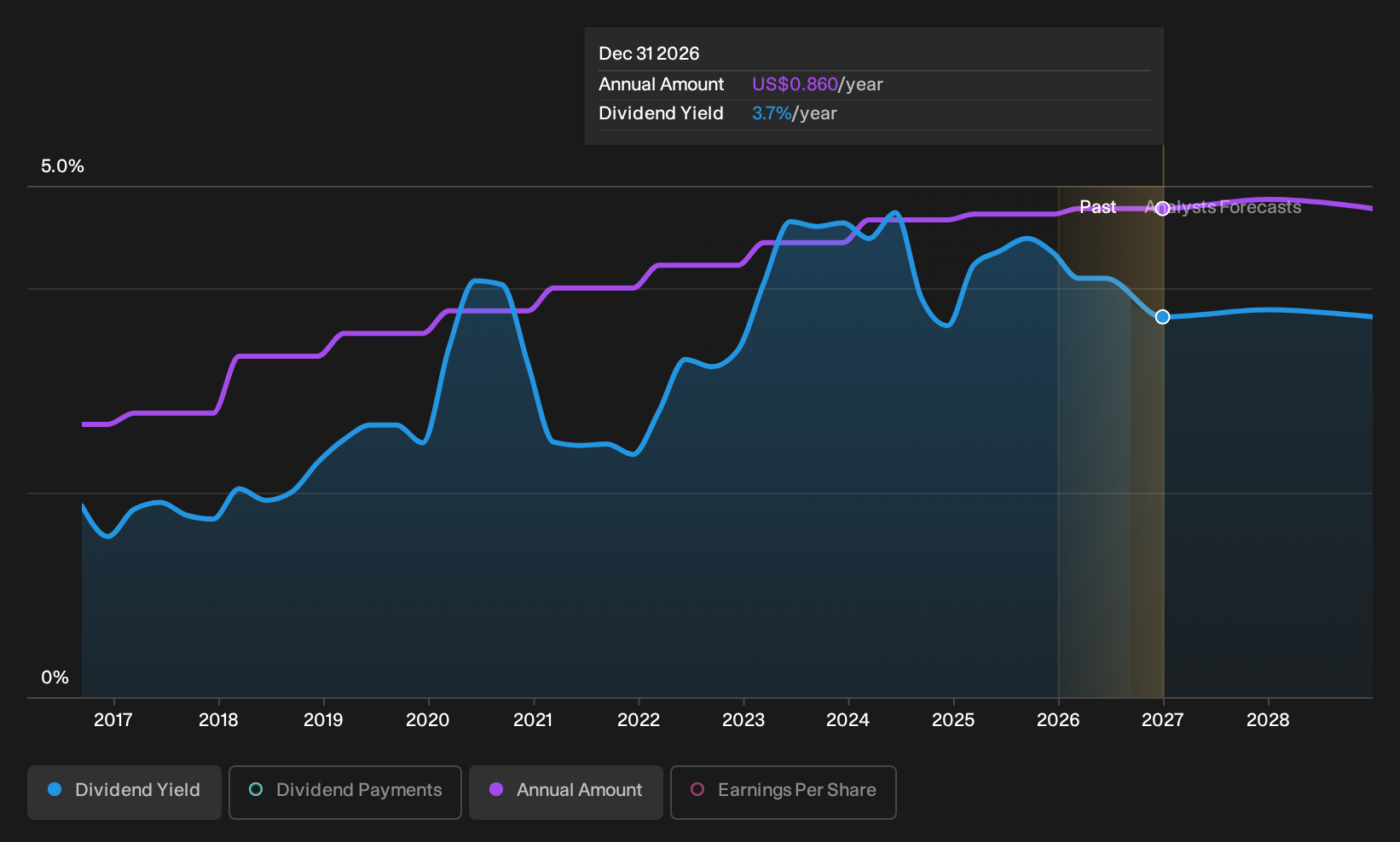Click the 5.0% y-axis label
This screenshot has width=1400, height=842.
click(62, 166)
